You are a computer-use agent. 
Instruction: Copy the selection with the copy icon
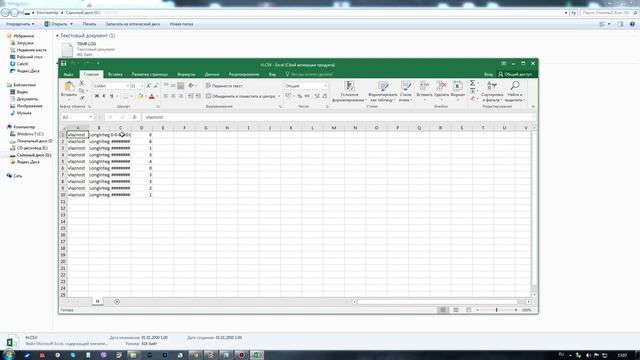82,90
